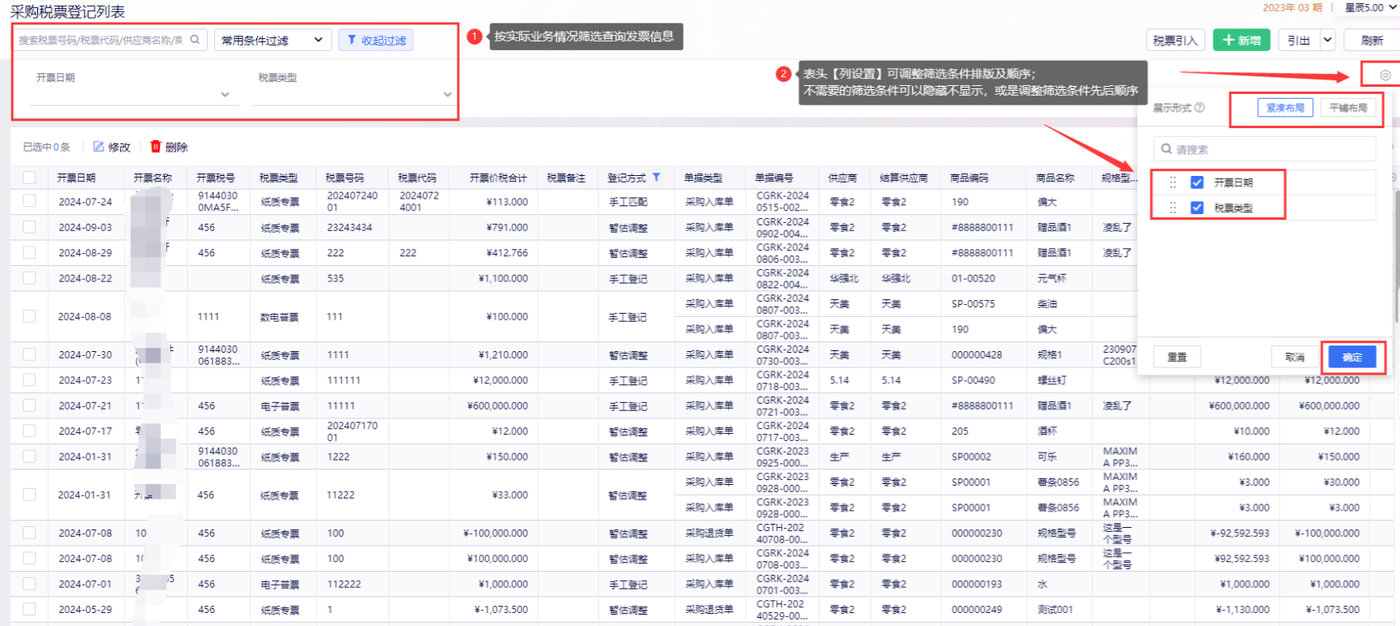Toggle the select-all checkbox in table header

point(29,177)
